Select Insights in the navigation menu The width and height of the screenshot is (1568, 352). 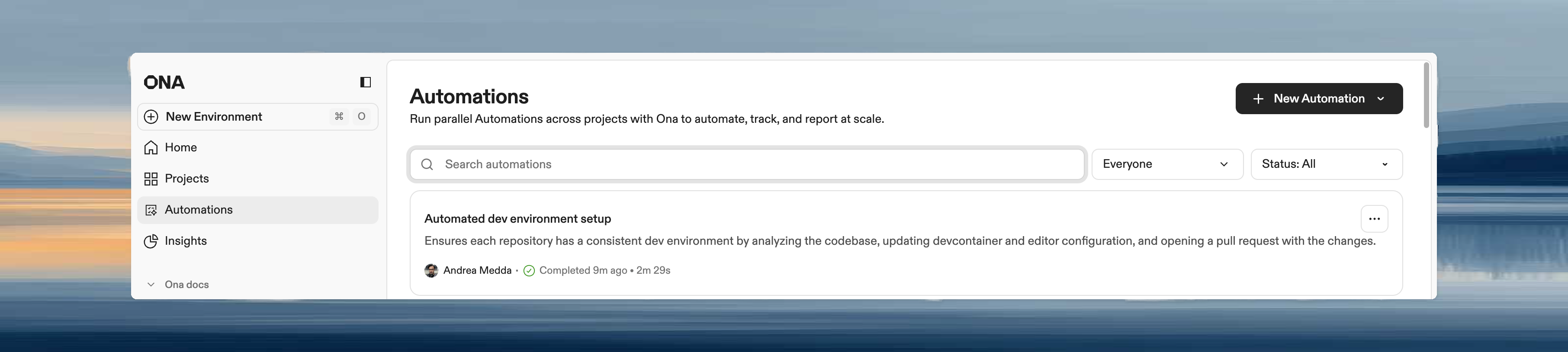[185, 241]
